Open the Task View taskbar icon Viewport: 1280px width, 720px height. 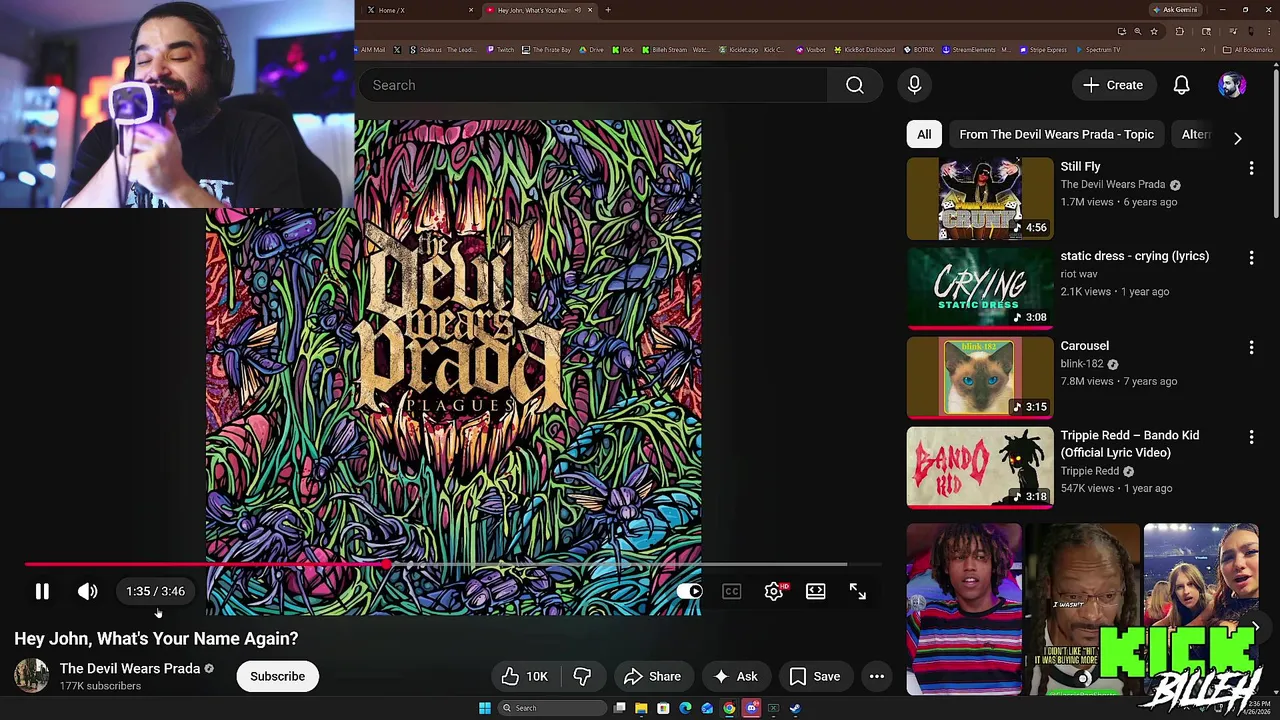[620, 708]
